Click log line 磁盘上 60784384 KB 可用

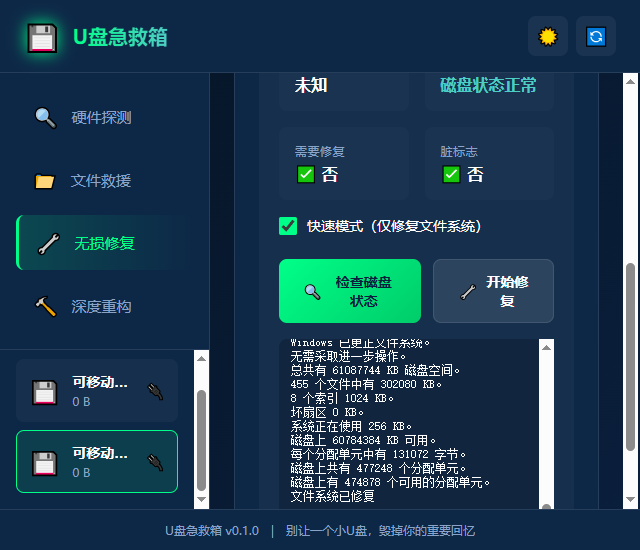(x=363, y=440)
